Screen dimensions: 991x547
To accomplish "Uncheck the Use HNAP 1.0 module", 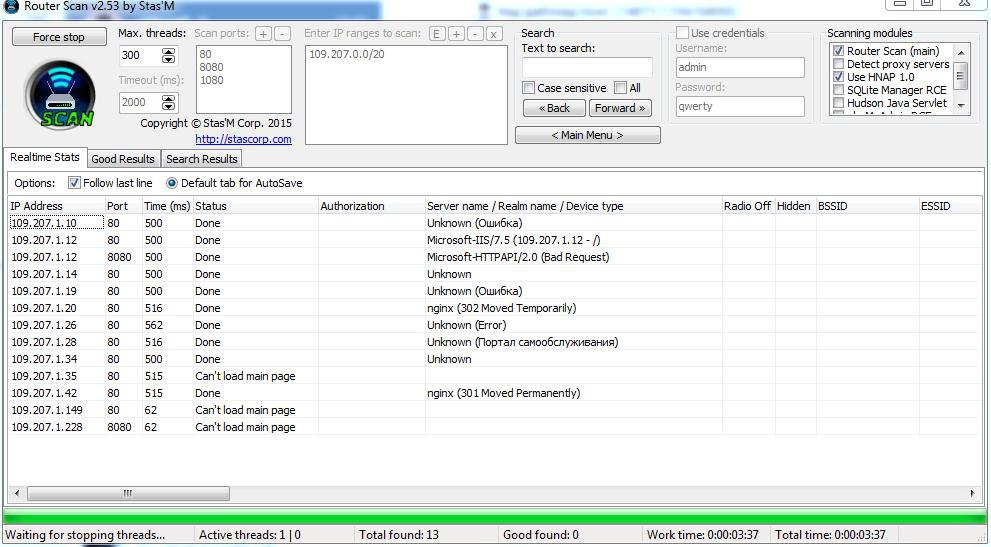I will click(x=839, y=77).
